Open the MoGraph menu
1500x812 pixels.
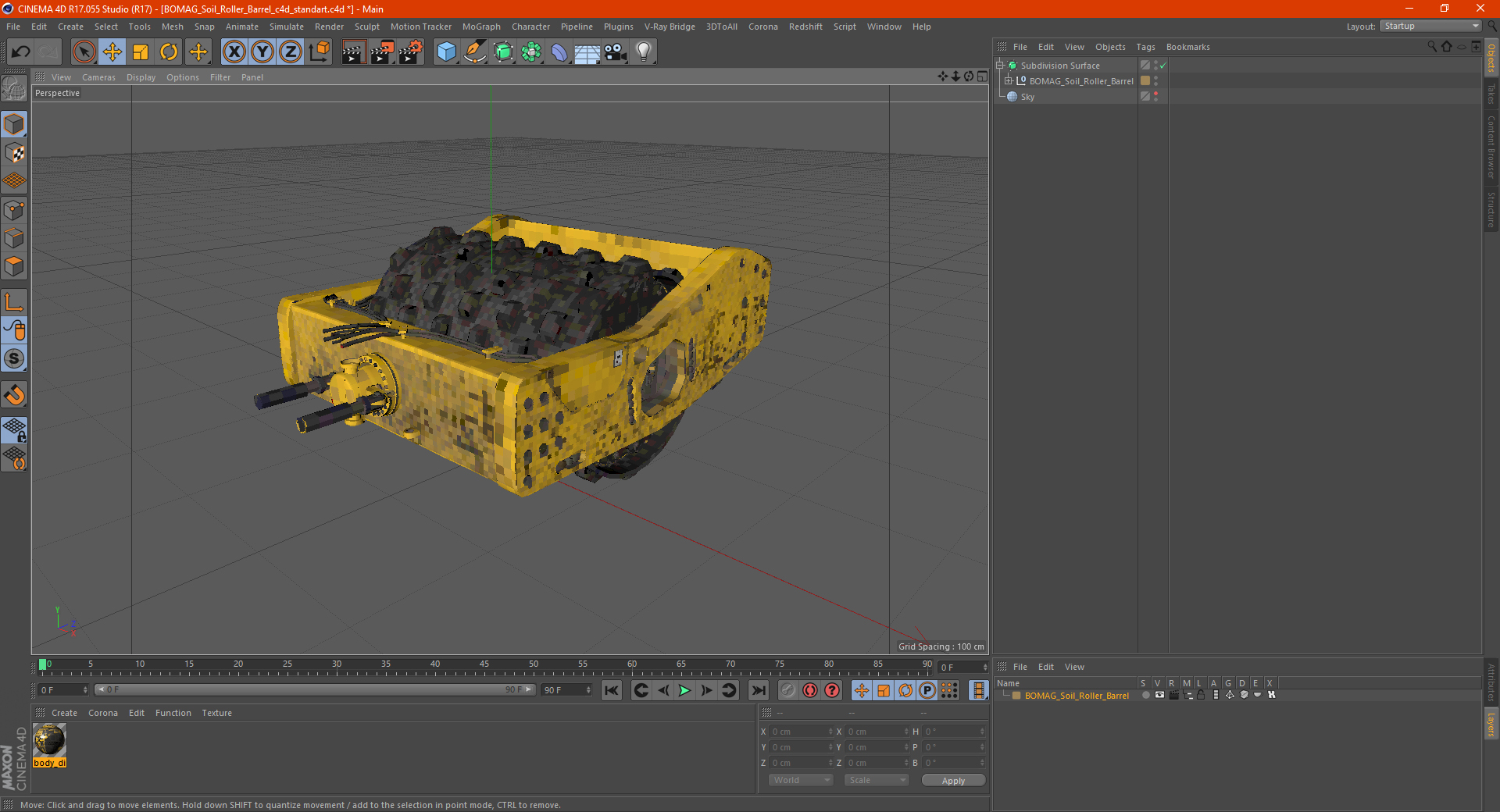[481, 27]
